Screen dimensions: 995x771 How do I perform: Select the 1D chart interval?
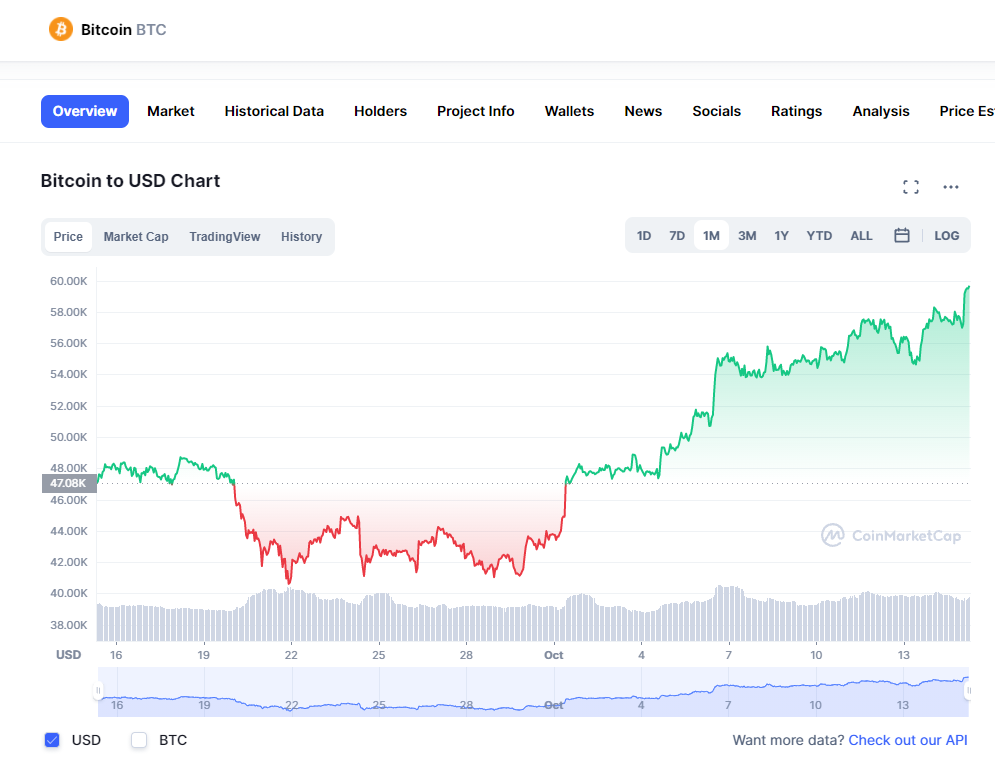pos(643,235)
